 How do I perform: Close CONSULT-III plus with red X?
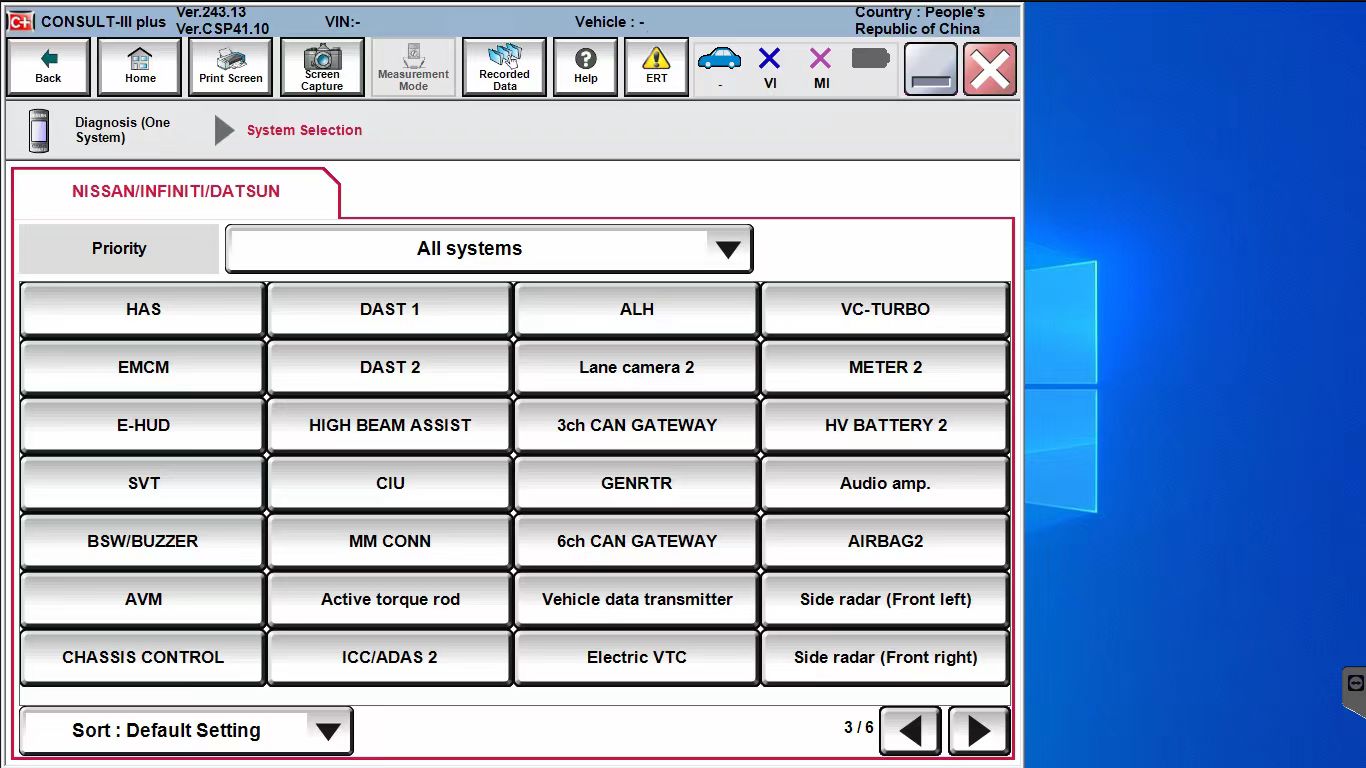[990, 69]
